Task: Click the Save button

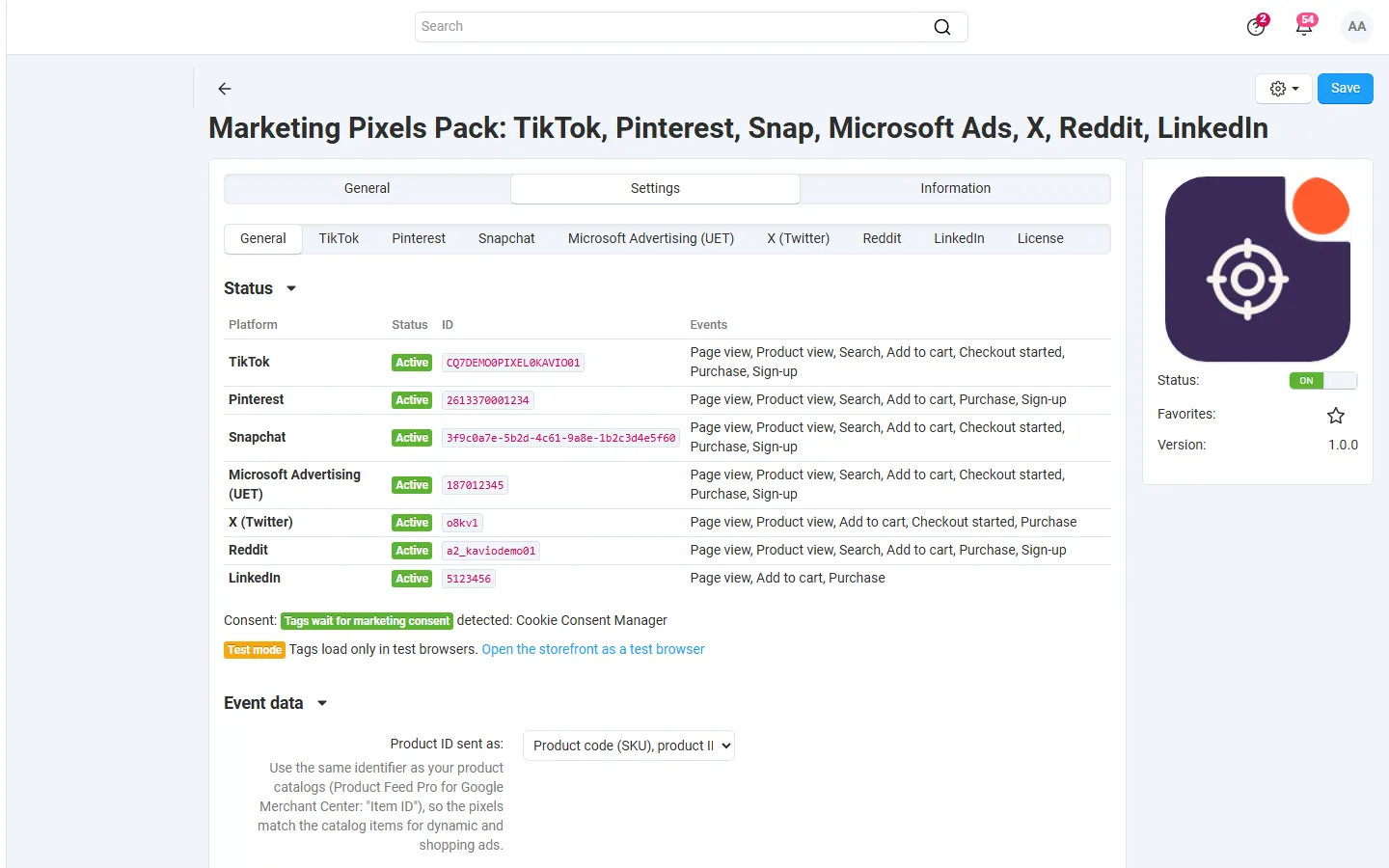Action: 1346,89
